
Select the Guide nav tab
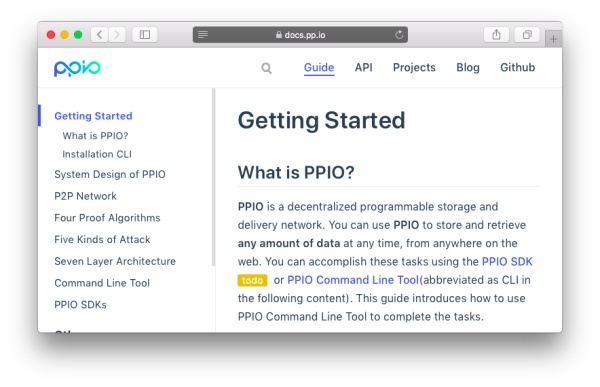click(319, 68)
